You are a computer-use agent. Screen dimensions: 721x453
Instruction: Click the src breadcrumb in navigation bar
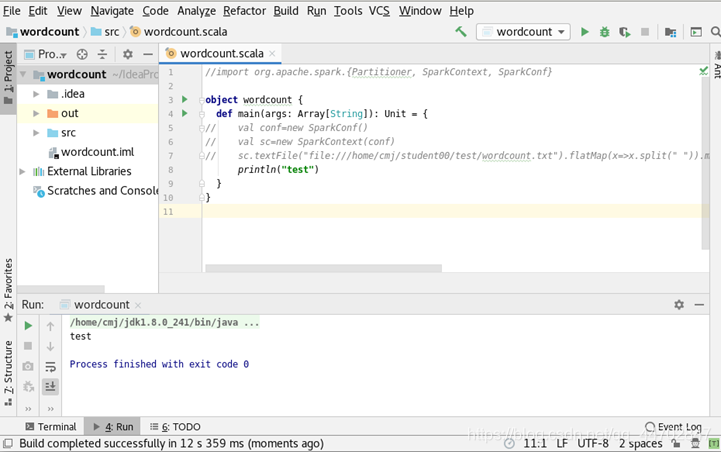(x=105, y=32)
